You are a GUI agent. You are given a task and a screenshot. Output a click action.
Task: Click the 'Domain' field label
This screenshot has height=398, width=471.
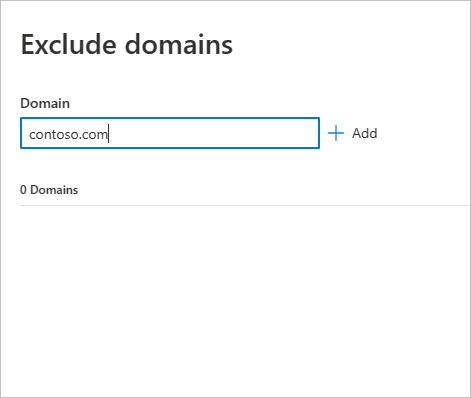pyautogui.click(x=45, y=103)
